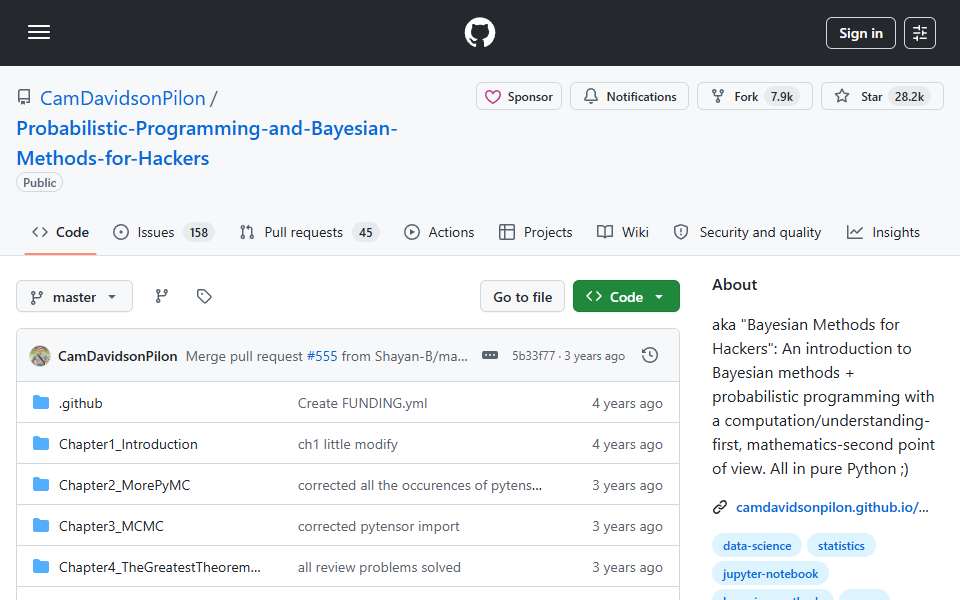View branches via the branch icon
Viewport: 960px width, 600px height.
click(162, 297)
